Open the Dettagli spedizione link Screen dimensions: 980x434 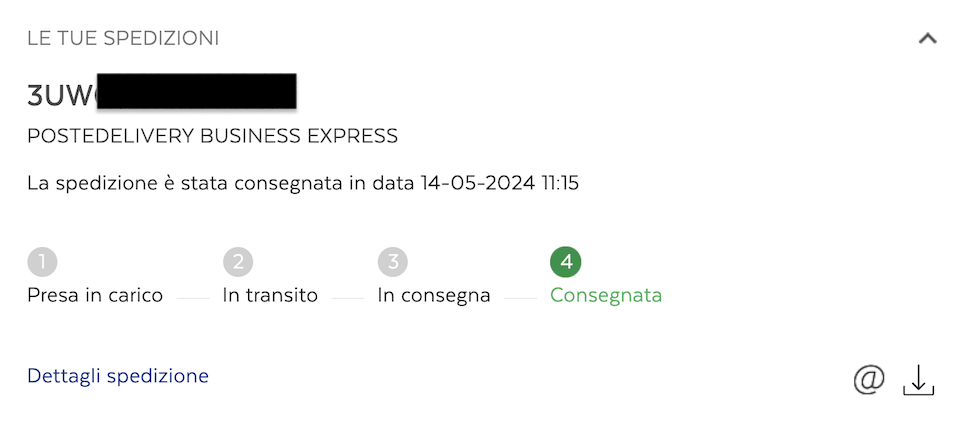click(x=118, y=376)
